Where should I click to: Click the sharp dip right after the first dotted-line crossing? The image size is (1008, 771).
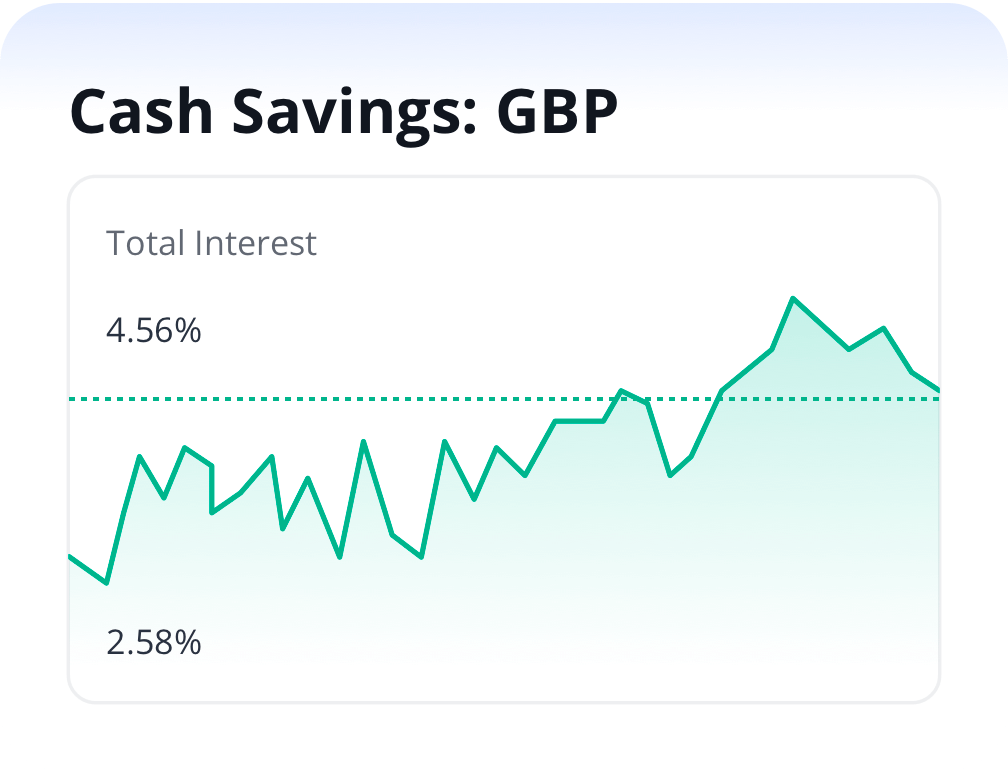point(670,475)
